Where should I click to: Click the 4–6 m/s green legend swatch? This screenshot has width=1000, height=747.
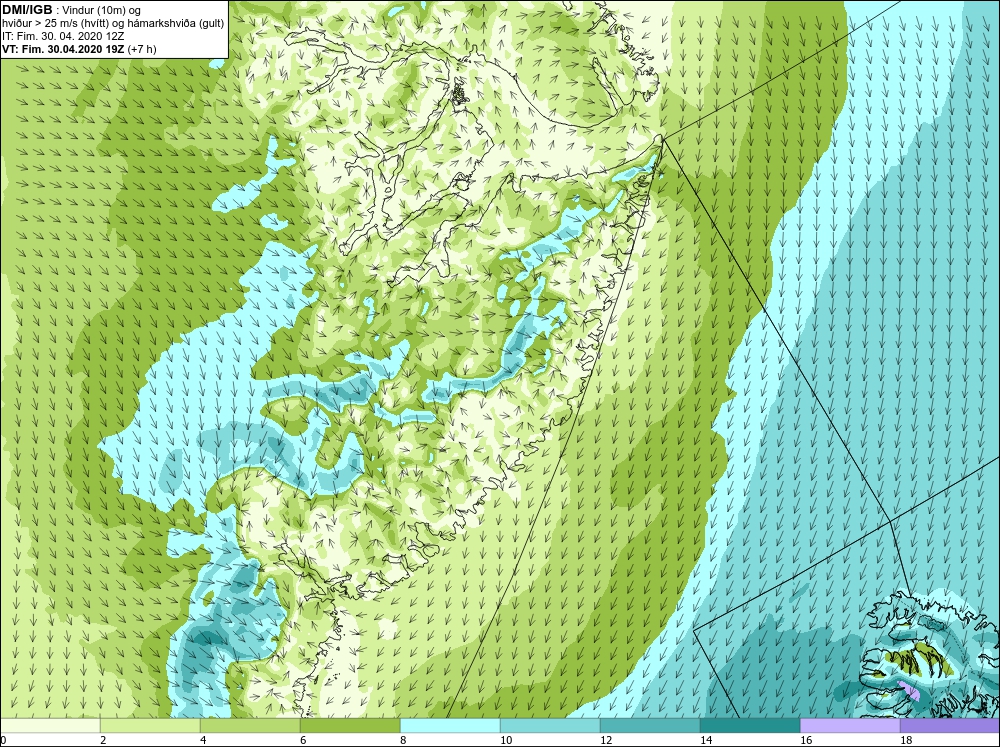pyautogui.click(x=250, y=726)
